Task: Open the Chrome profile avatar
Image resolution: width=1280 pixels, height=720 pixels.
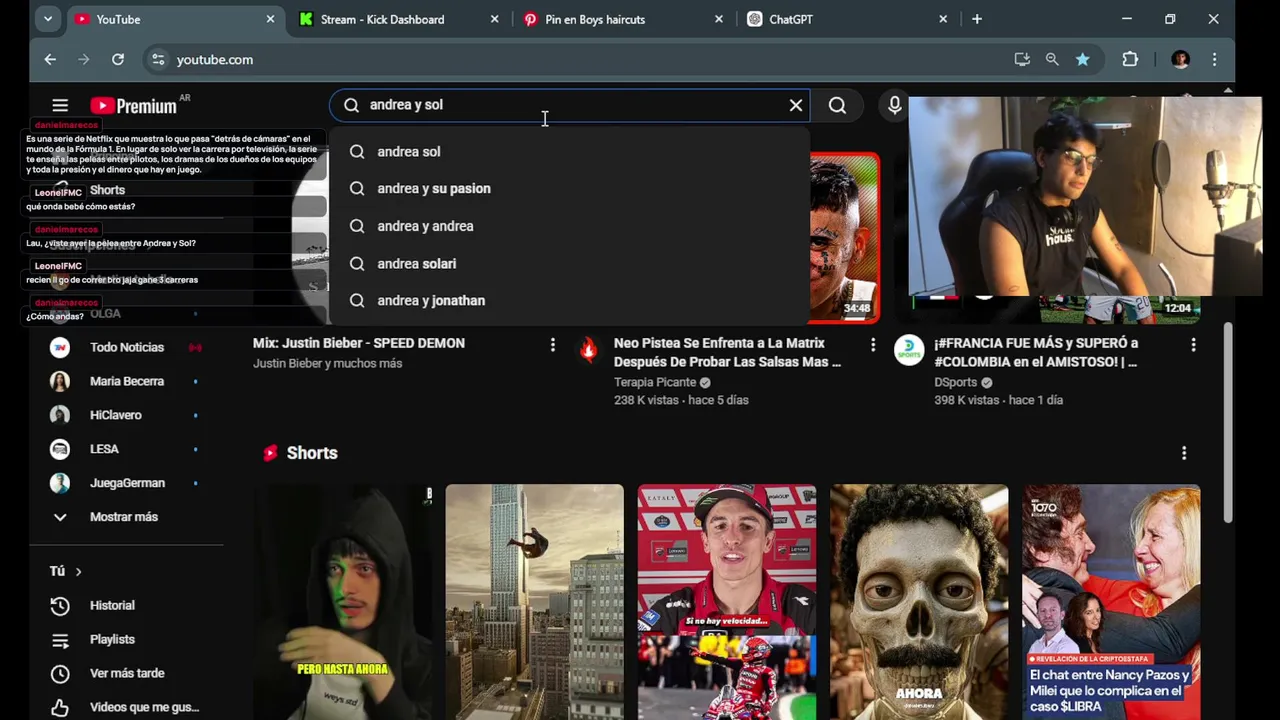Action: point(1180,60)
